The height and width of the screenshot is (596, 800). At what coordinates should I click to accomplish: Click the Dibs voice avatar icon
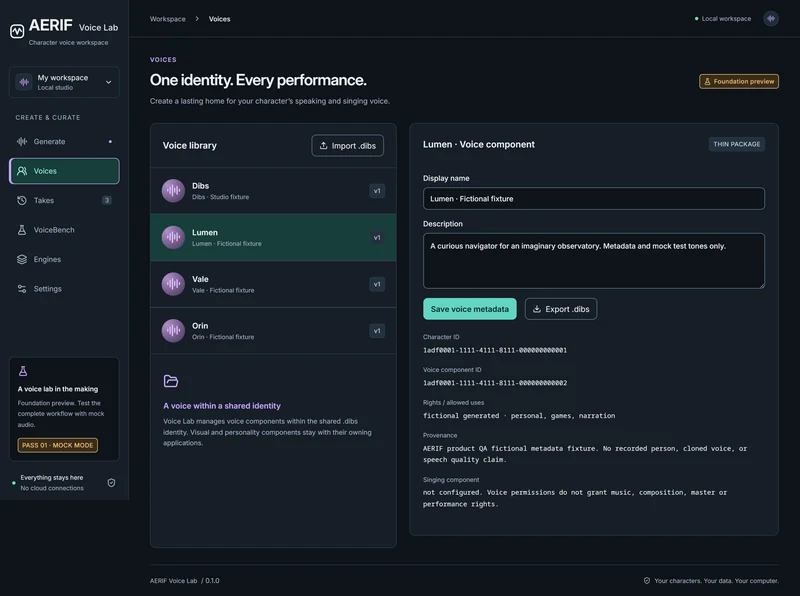tap(173, 191)
